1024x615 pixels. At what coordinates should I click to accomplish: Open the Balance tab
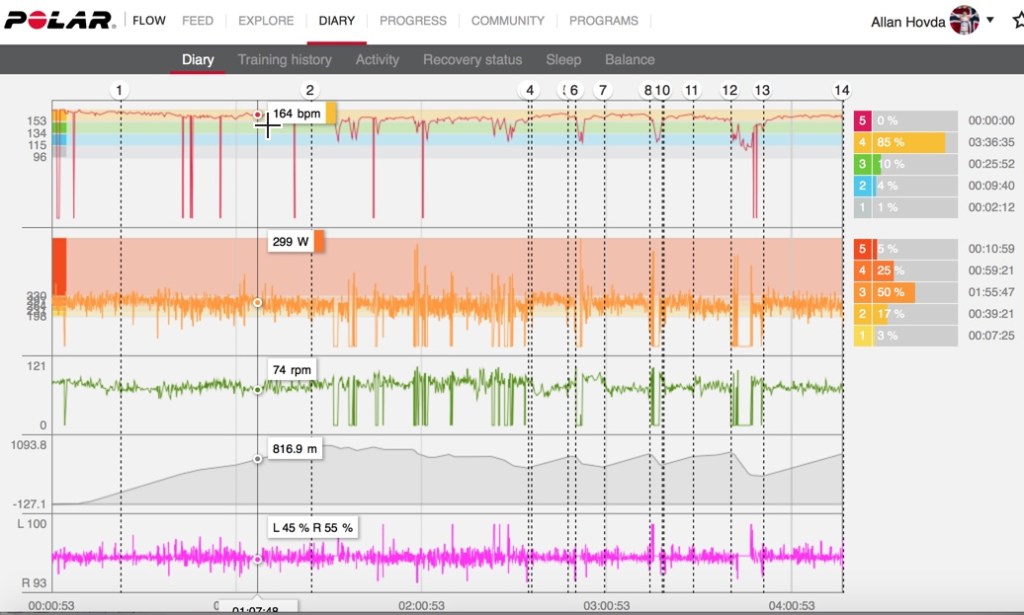coord(630,59)
